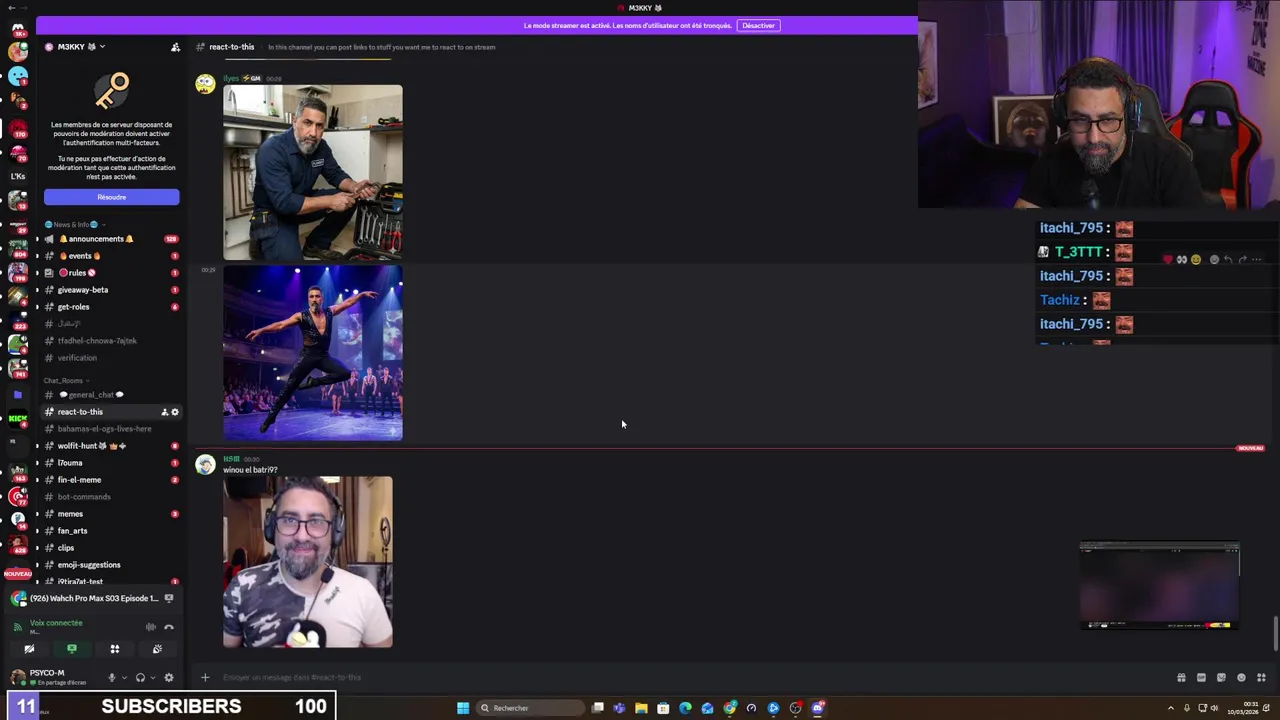The image size is (1280, 720).
Task: Click the stop streaming screen icon
Action: point(169,598)
